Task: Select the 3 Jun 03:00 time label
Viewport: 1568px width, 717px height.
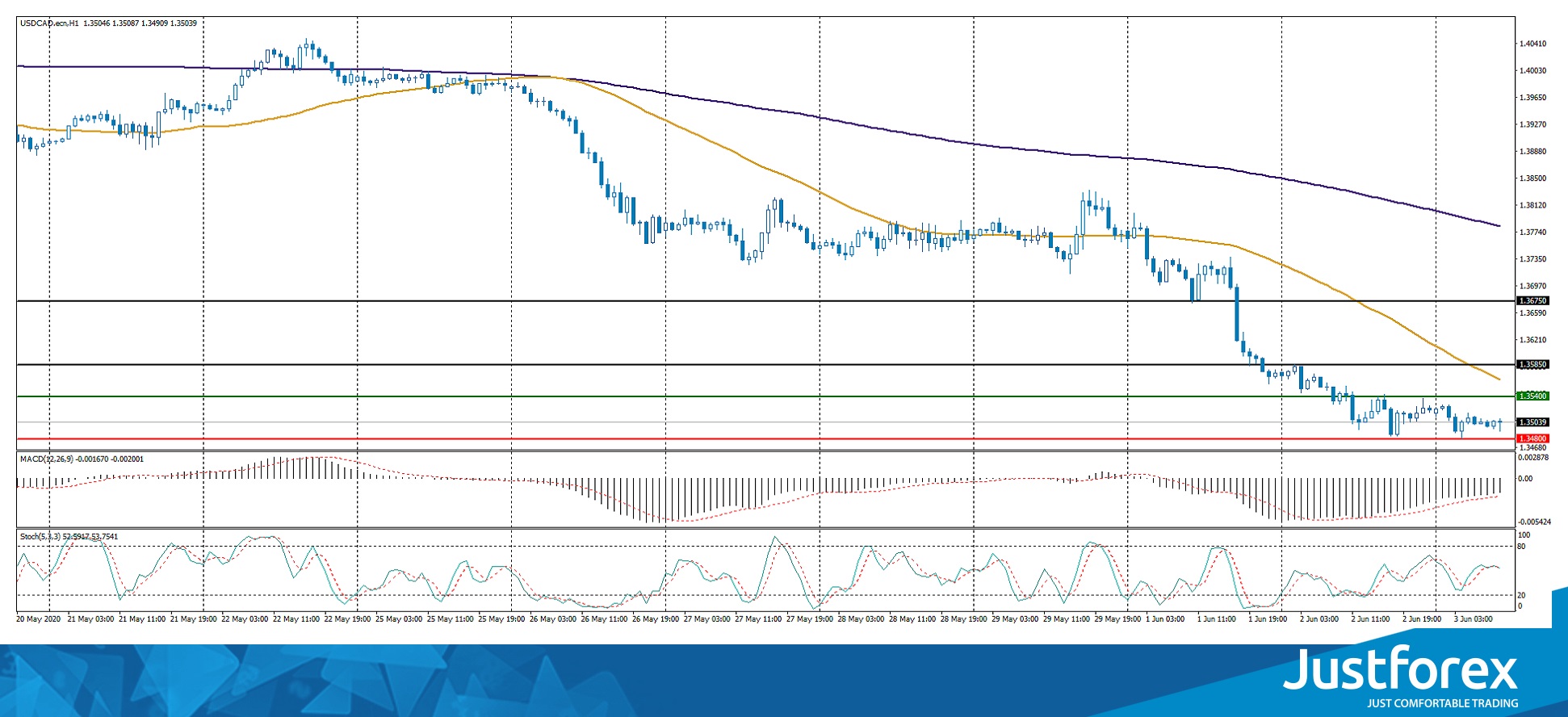Action: [x=1474, y=619]
